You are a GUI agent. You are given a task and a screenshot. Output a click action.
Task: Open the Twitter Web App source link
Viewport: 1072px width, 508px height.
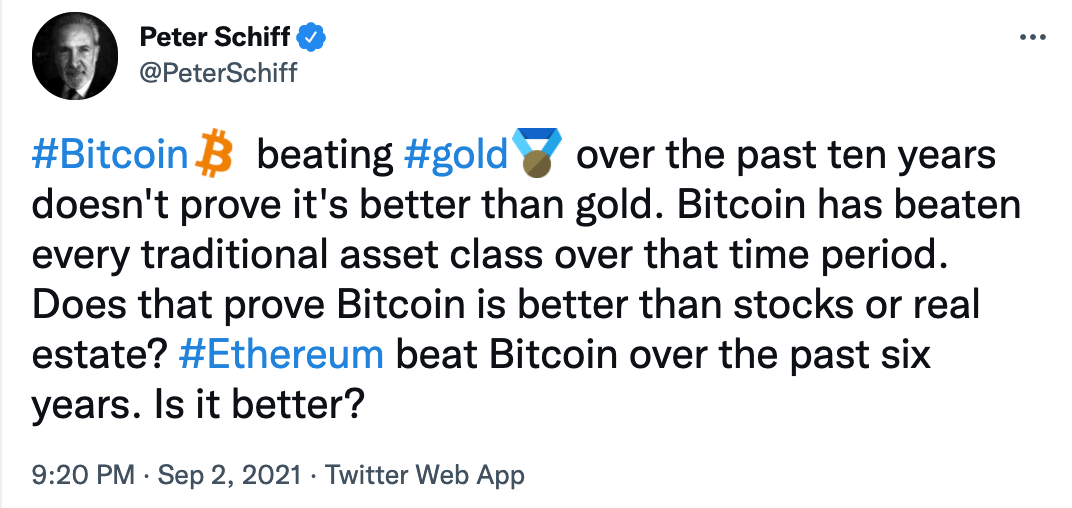[x=425, y=475]
